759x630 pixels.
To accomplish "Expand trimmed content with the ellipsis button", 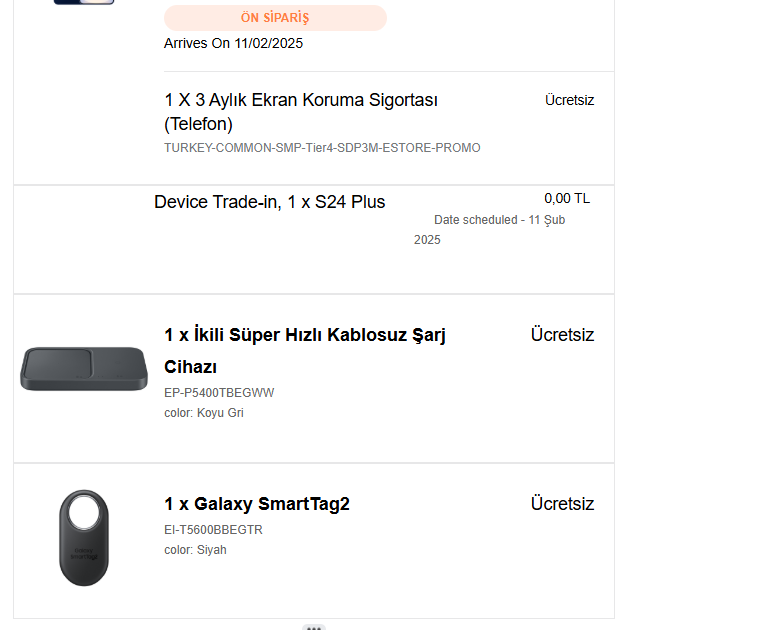I will (x=314, y=627).
